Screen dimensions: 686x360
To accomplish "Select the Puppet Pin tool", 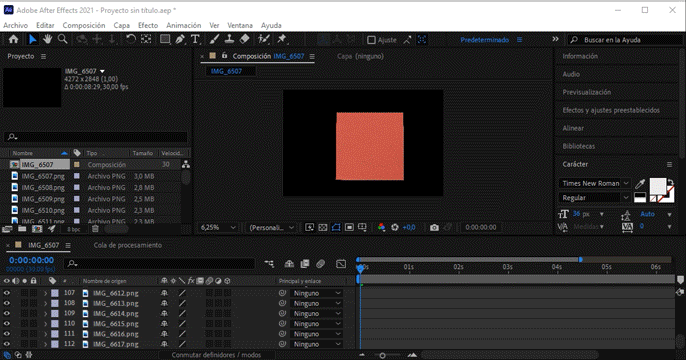I will [282, 39].
